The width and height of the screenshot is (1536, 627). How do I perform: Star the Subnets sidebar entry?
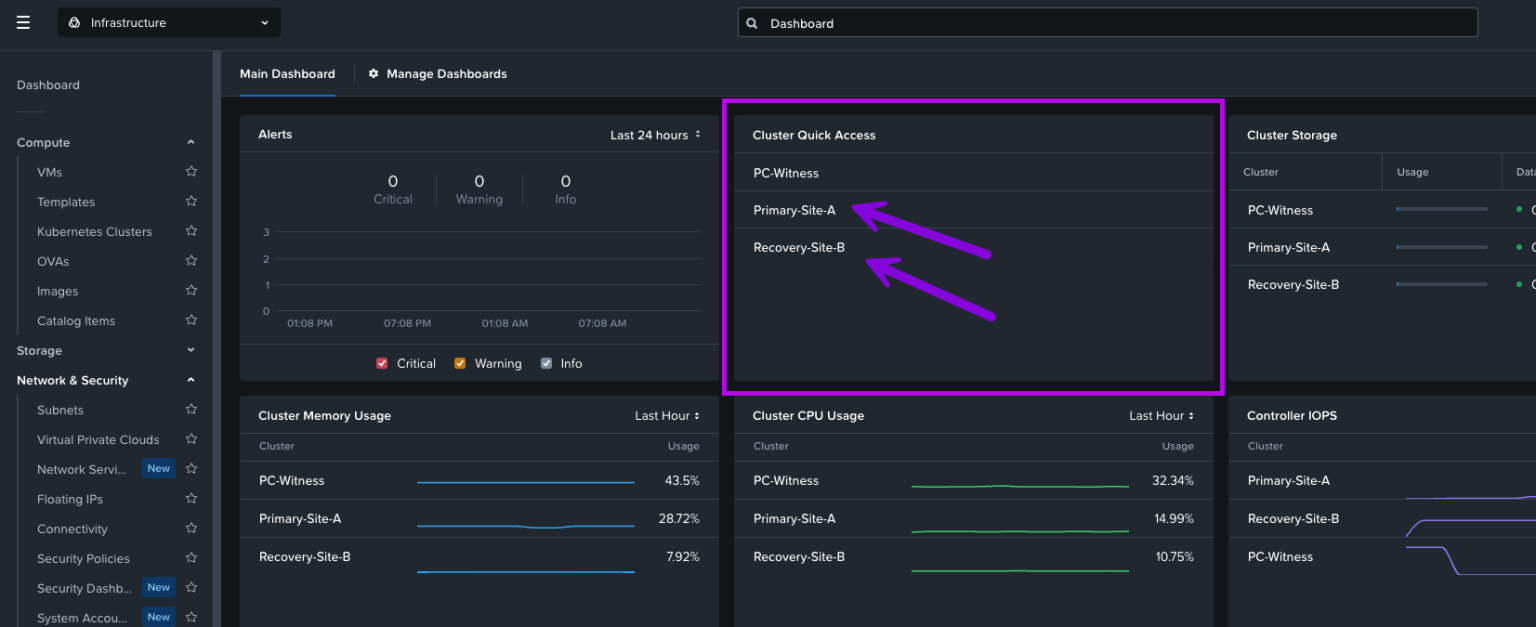click(190, 409)
